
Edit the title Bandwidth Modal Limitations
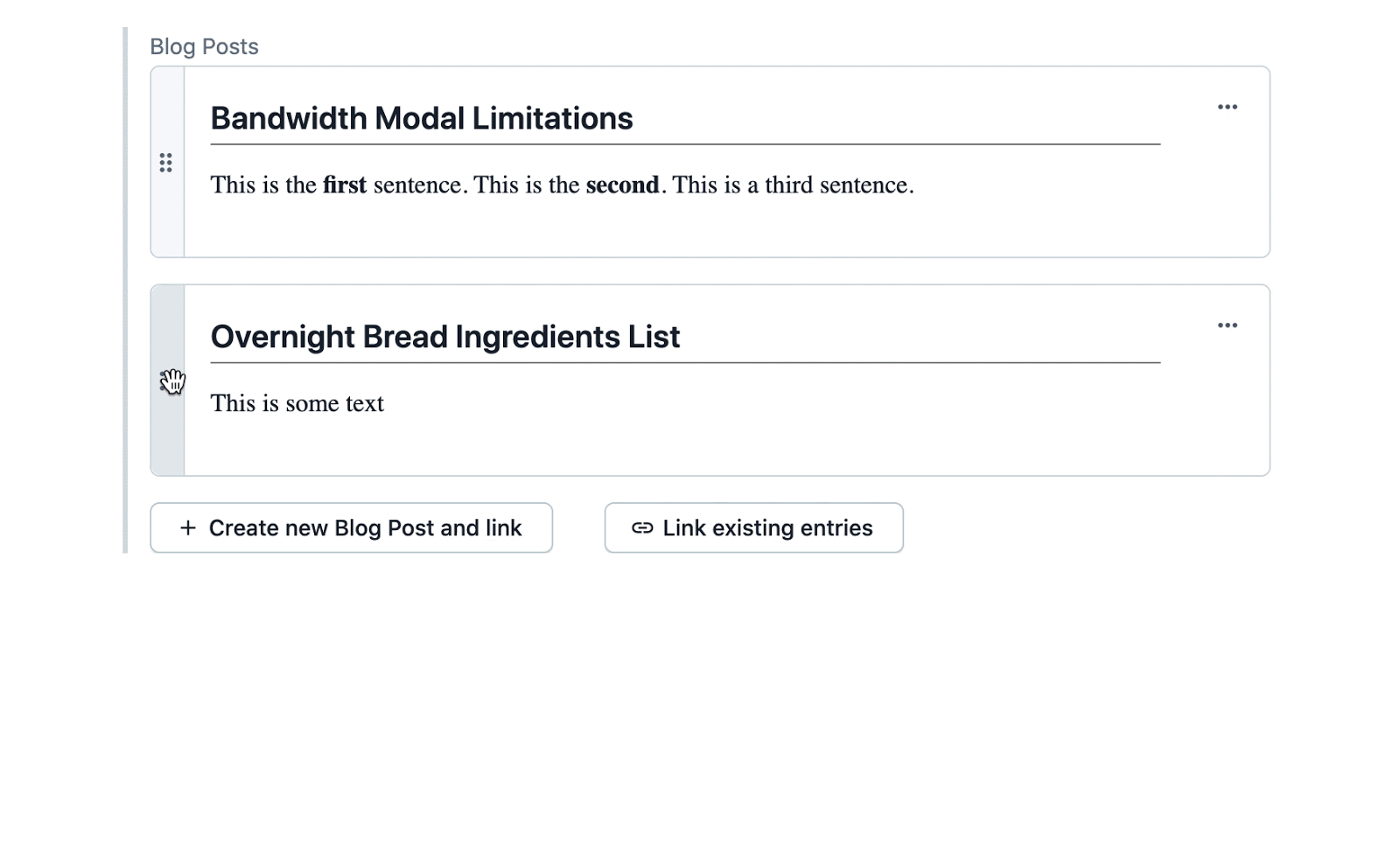pyautogui.click(x=421, y=118)
